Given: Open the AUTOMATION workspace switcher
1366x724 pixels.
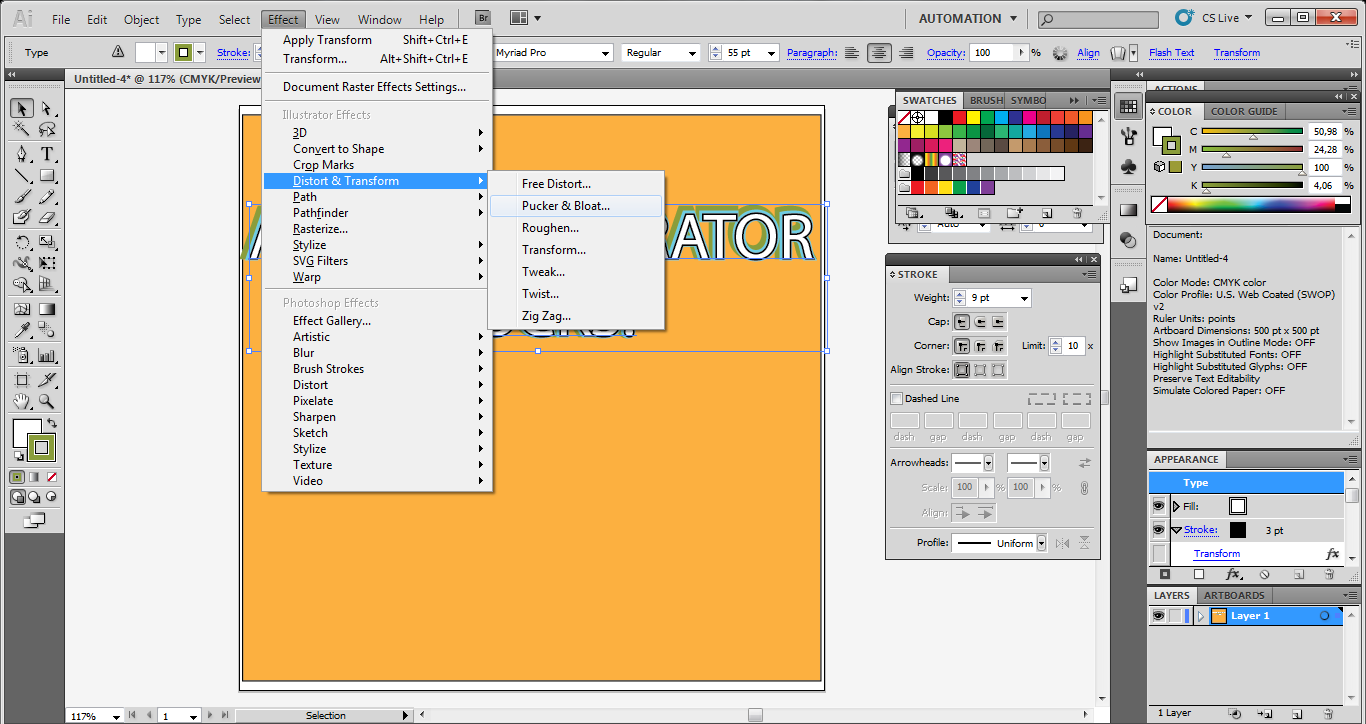Looking at the screenshot, I should [x=967, y=18].
